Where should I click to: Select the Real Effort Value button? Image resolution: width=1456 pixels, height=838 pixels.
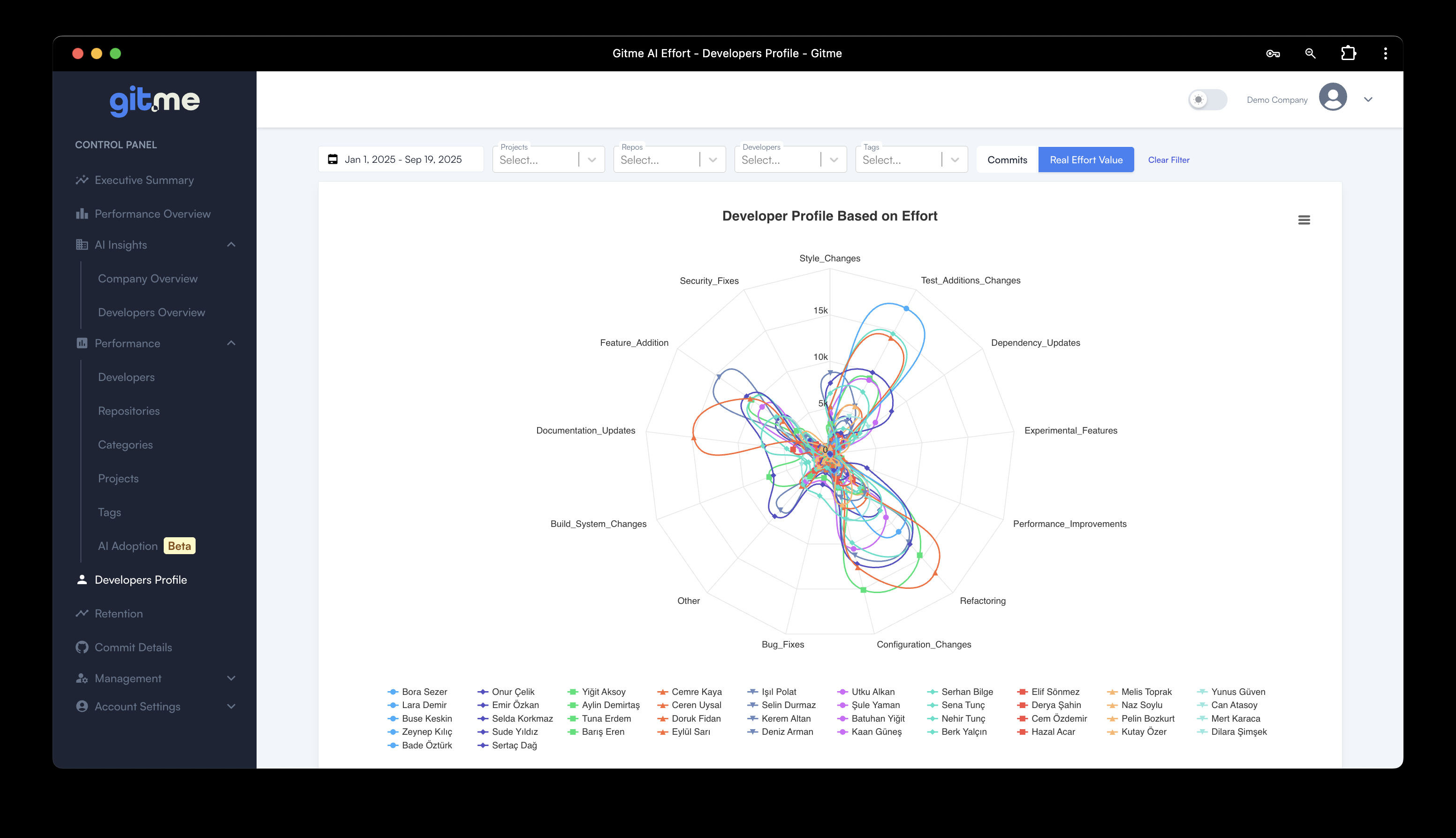tap(1085, 160)
